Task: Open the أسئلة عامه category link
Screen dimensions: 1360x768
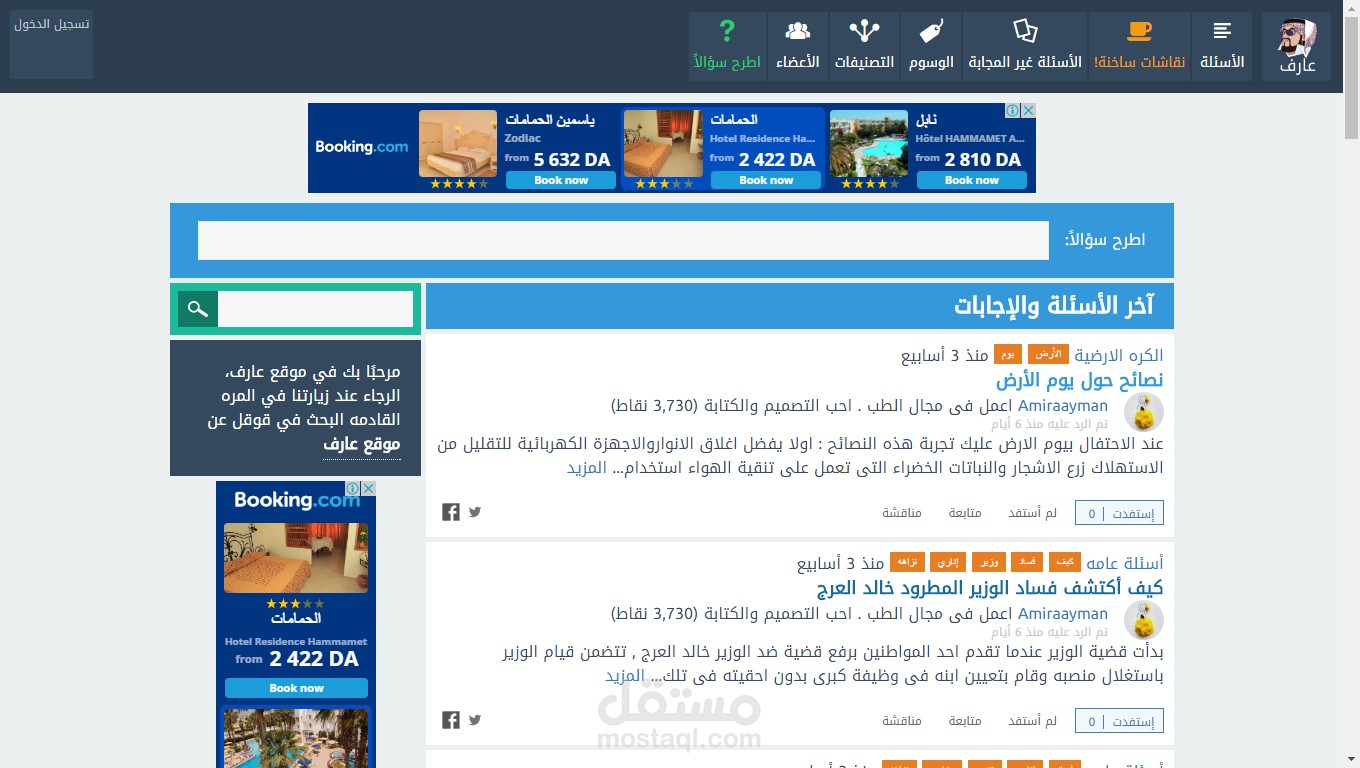Action: coord(1125,563)
